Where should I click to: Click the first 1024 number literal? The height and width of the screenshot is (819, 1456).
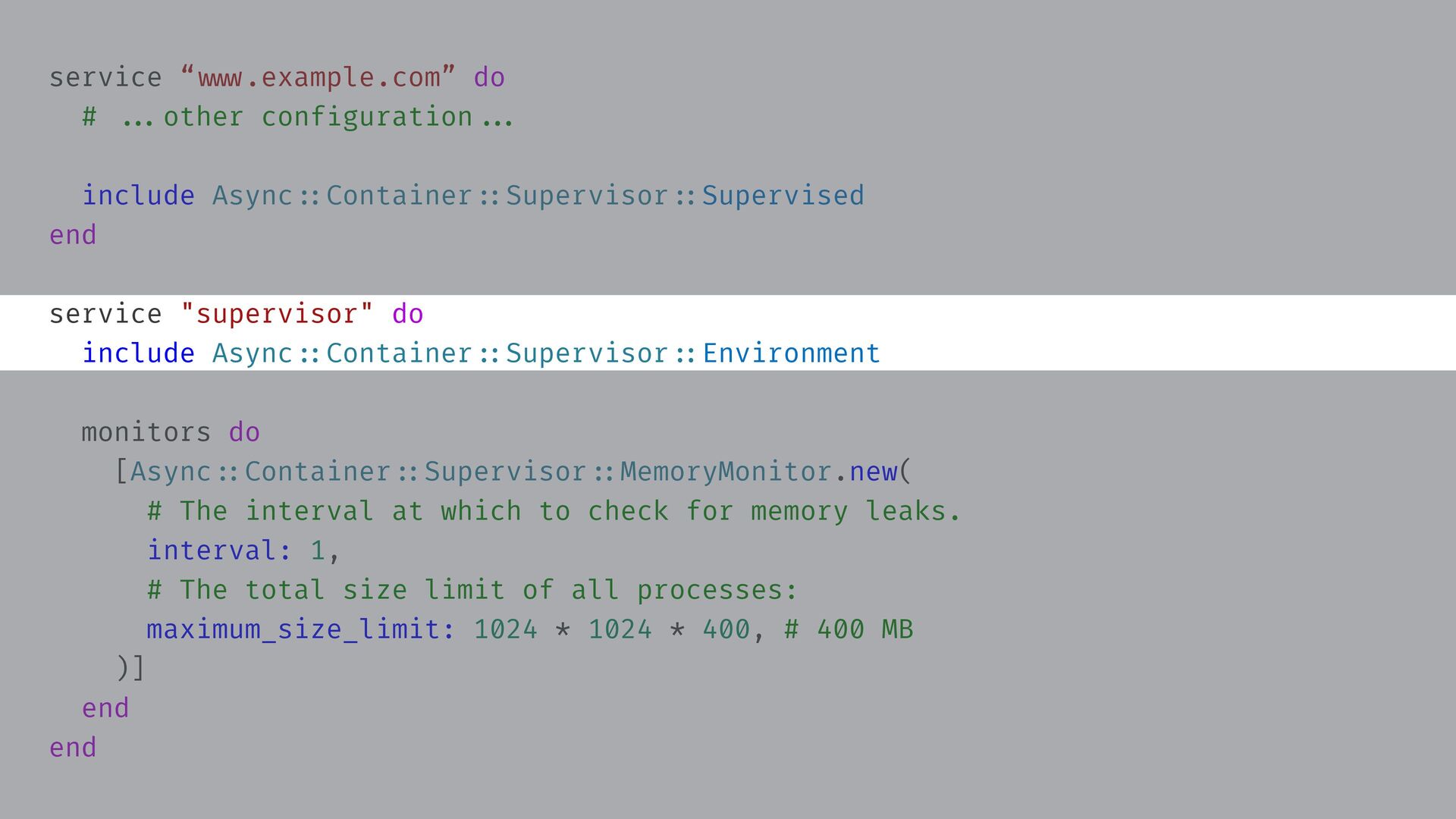(x=506, y=629)
